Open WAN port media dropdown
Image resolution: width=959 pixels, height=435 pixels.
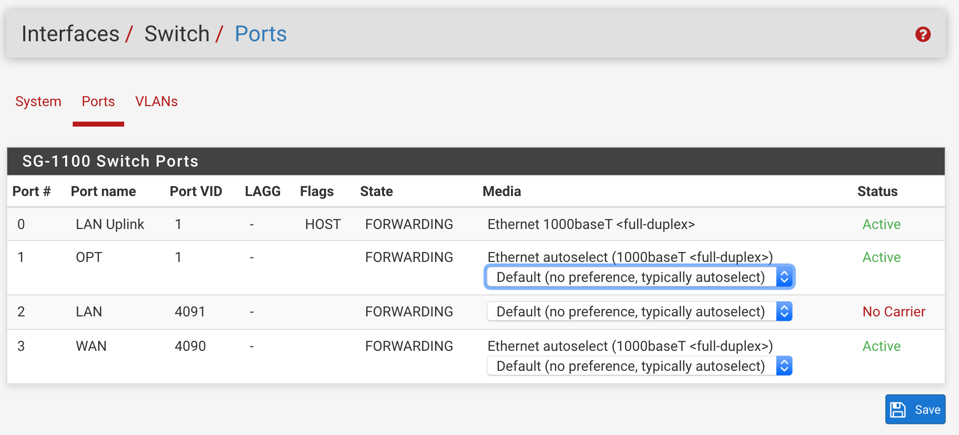click(639, 367)
